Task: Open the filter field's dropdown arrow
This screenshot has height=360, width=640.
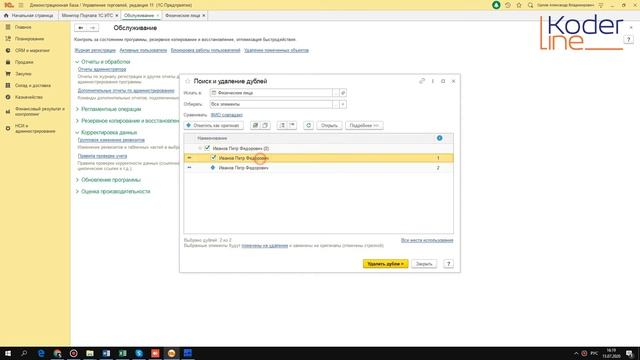Action: click(x=343, y=104)
